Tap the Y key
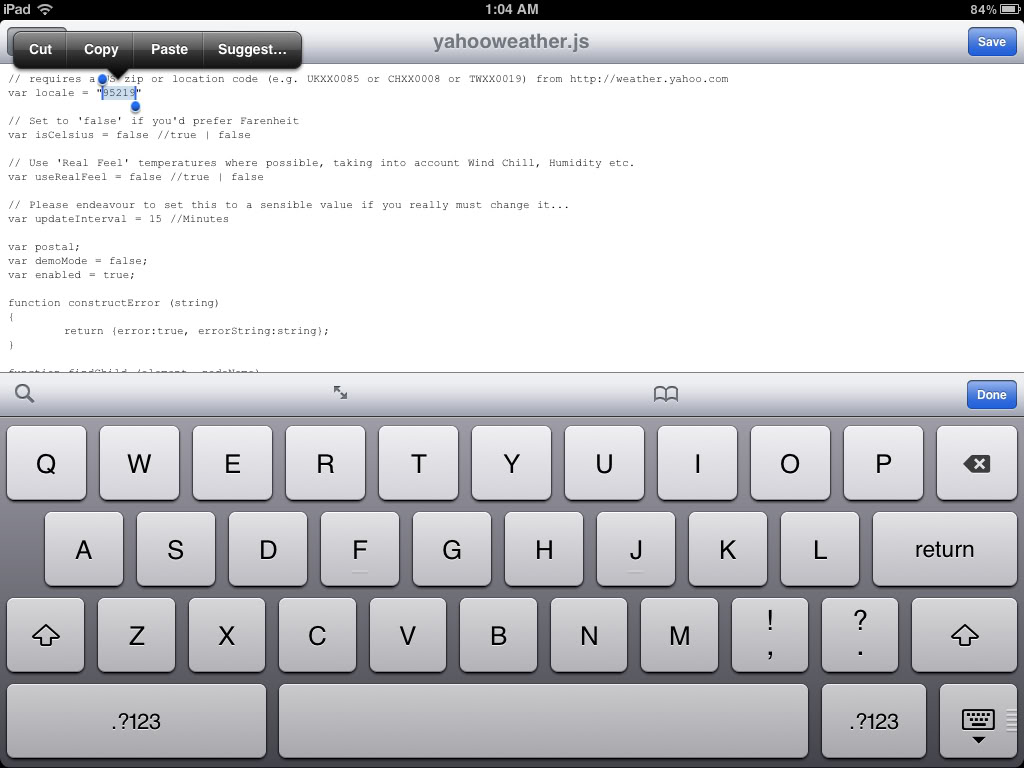The width and height of the screenshot is (1024, 768). [x=511, y=463]
